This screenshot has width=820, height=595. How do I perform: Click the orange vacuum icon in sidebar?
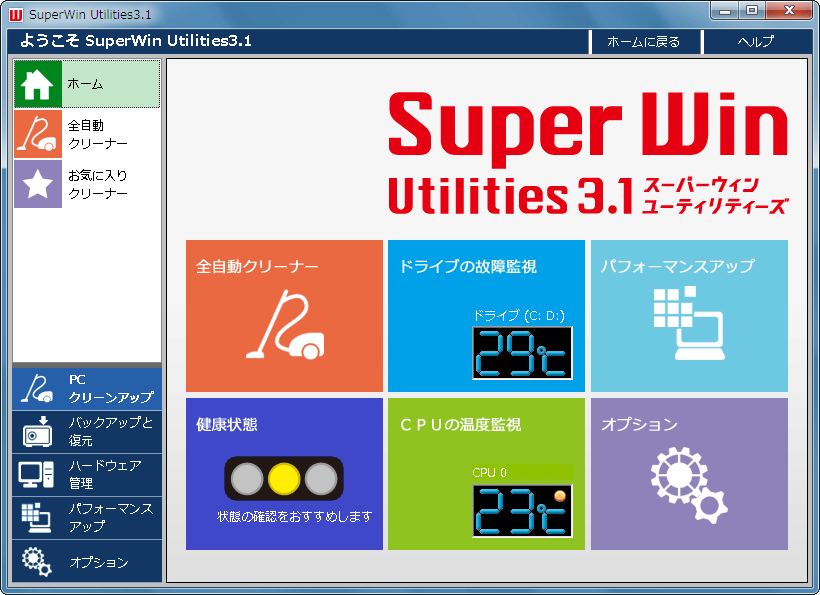point(38,134)
